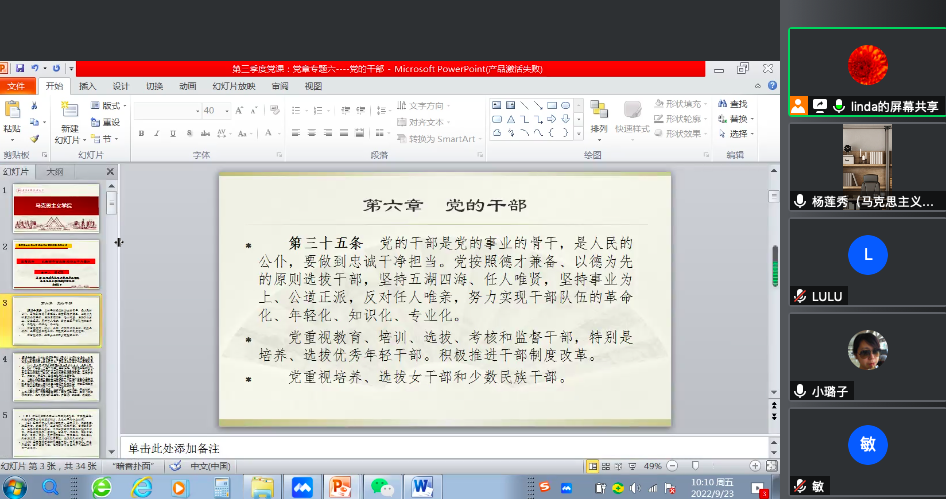Toggle underline text formatting
The width and height of the screenshot is (946, 499).
(x=171, y=133)
